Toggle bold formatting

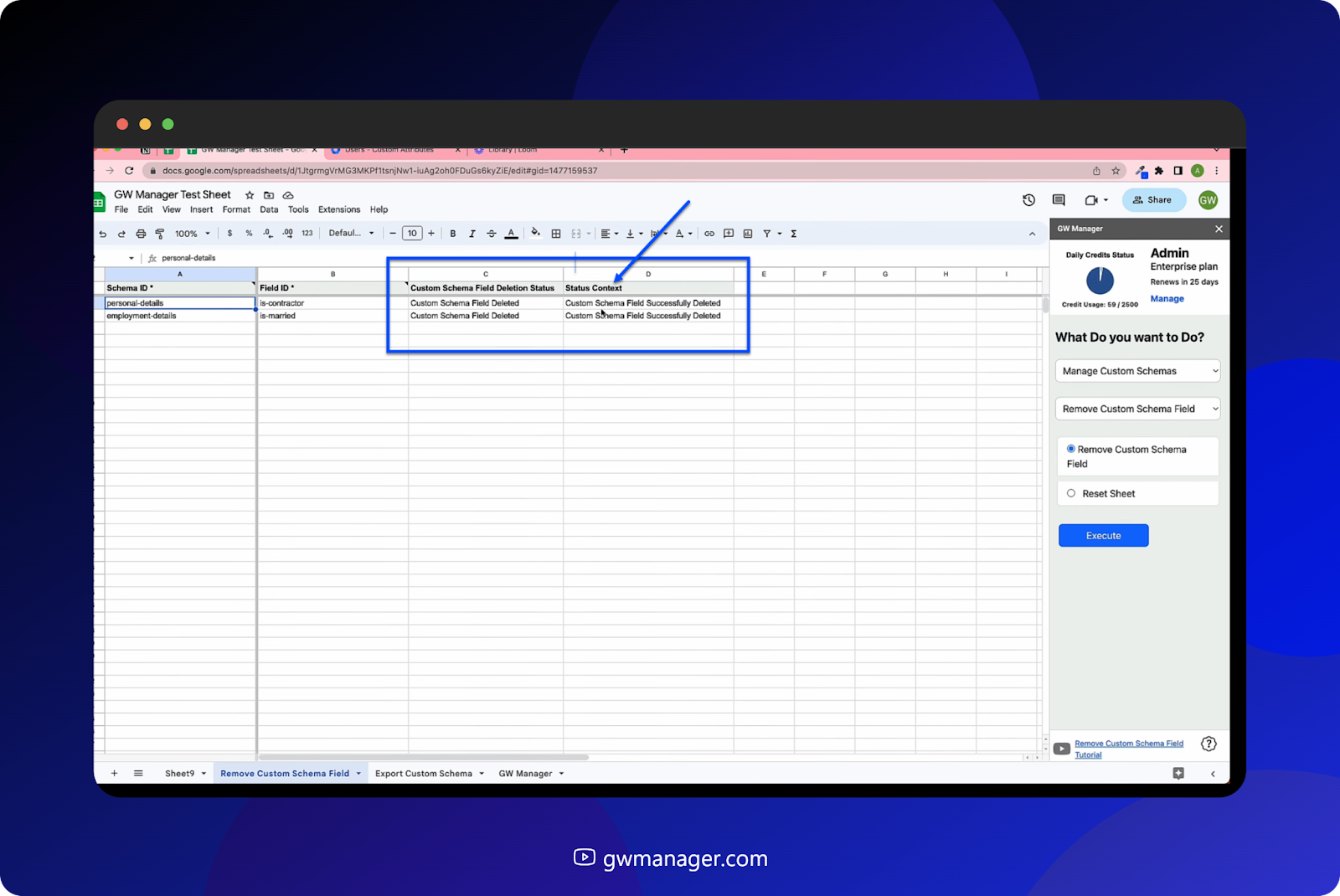(x=453, y=234)
